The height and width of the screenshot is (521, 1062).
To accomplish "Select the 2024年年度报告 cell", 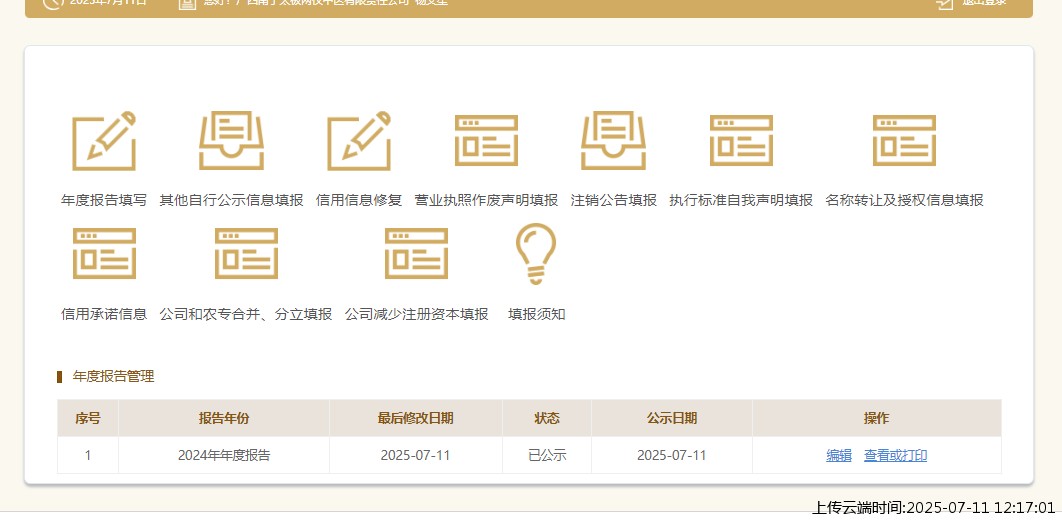I will click(x=224, y=455).
